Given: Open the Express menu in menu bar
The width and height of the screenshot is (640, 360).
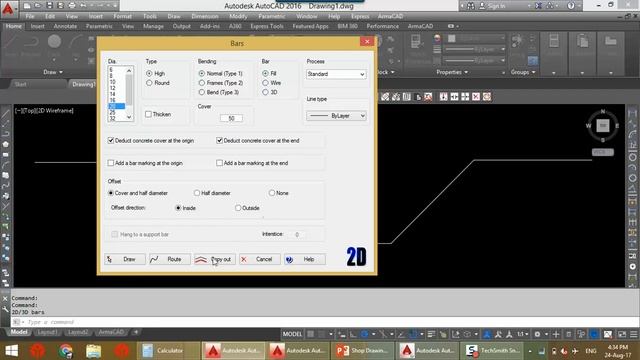Looking at the screenshot, I should [360, 16].
